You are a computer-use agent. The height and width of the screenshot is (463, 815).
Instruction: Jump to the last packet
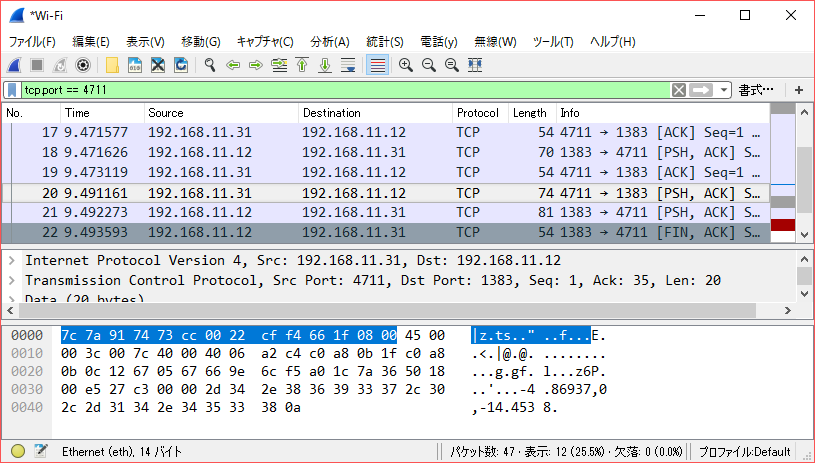(x=324, y=65)
